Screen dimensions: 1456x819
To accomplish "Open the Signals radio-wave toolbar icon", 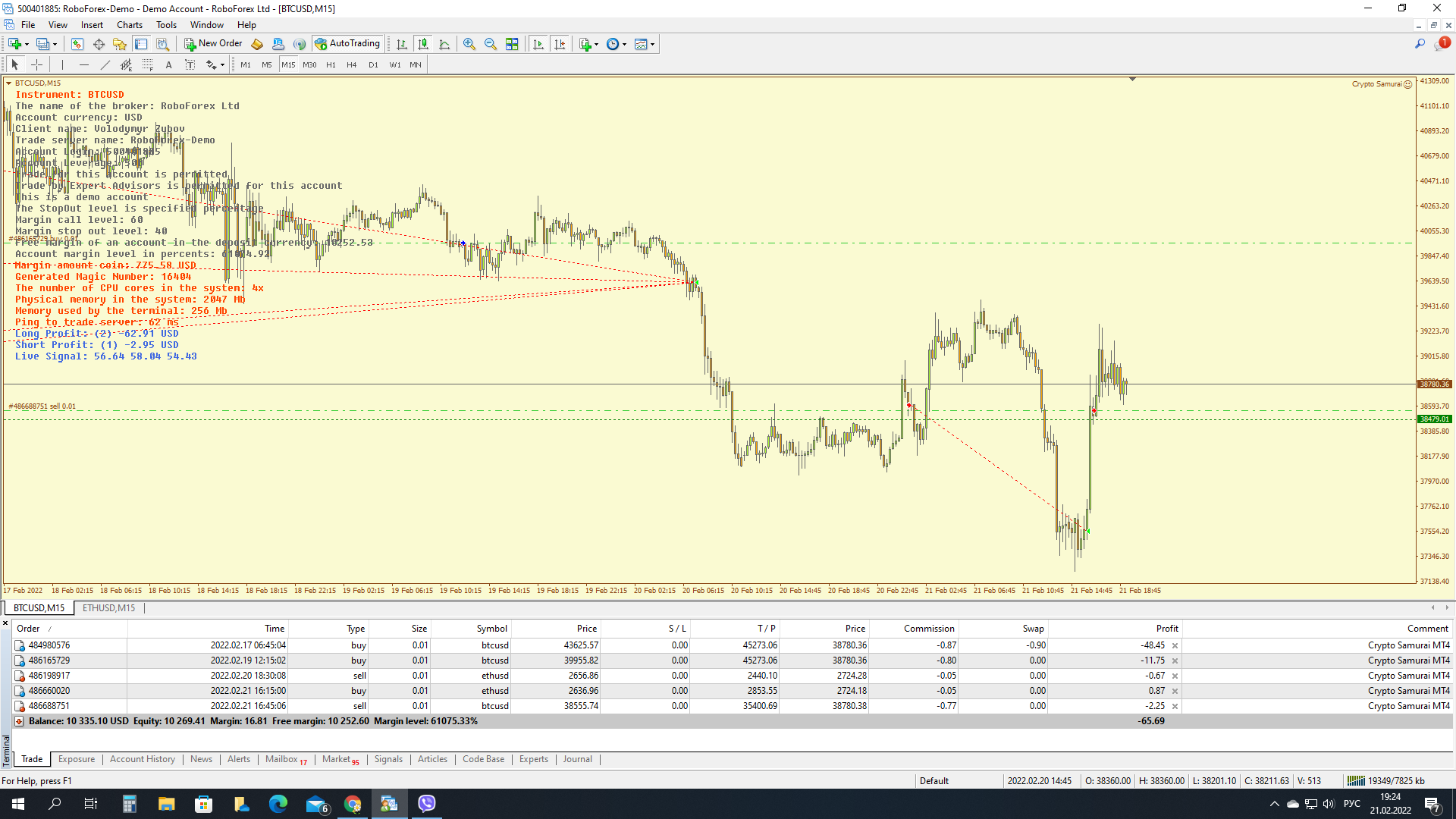I will pyautogui.click(x=300, y=44).
